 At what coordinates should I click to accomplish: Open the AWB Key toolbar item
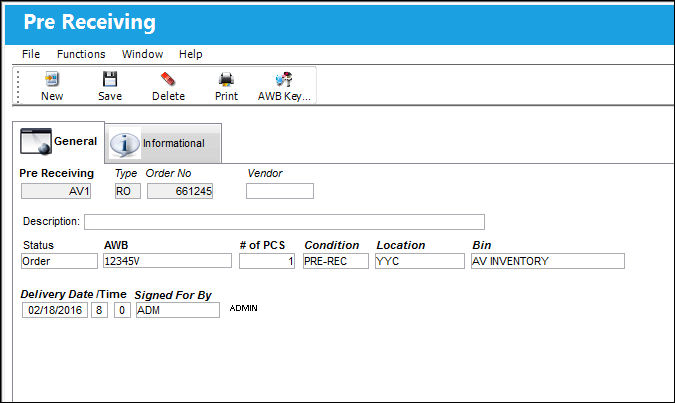point(284,86)
